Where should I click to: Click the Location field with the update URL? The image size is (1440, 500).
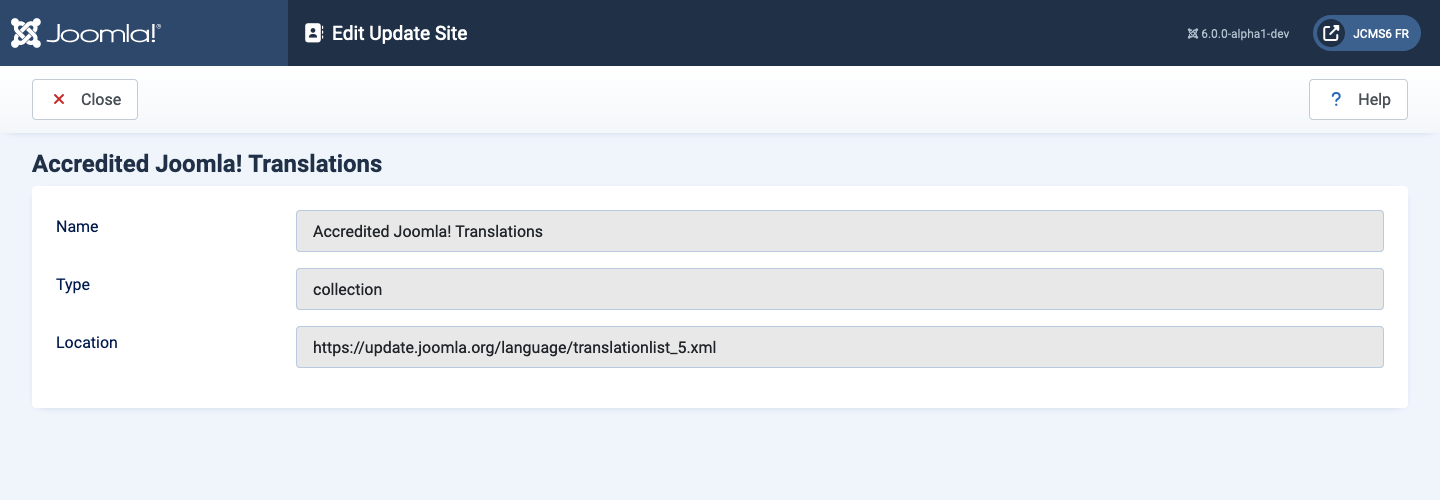(x=840, y=347)
